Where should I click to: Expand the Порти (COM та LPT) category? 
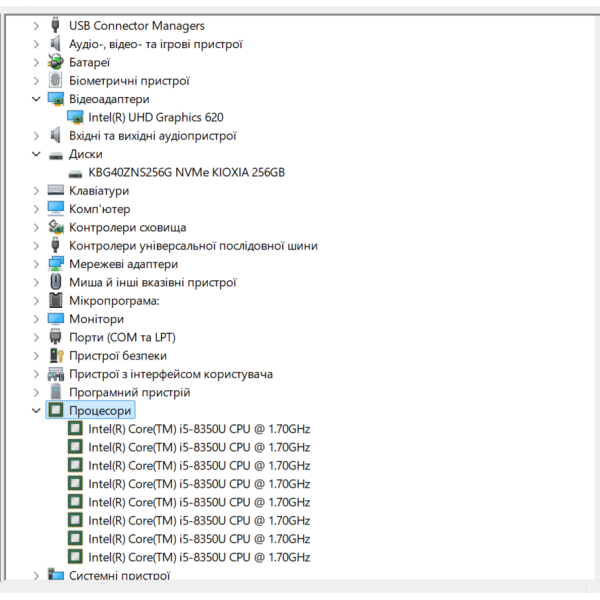point(36,338)
